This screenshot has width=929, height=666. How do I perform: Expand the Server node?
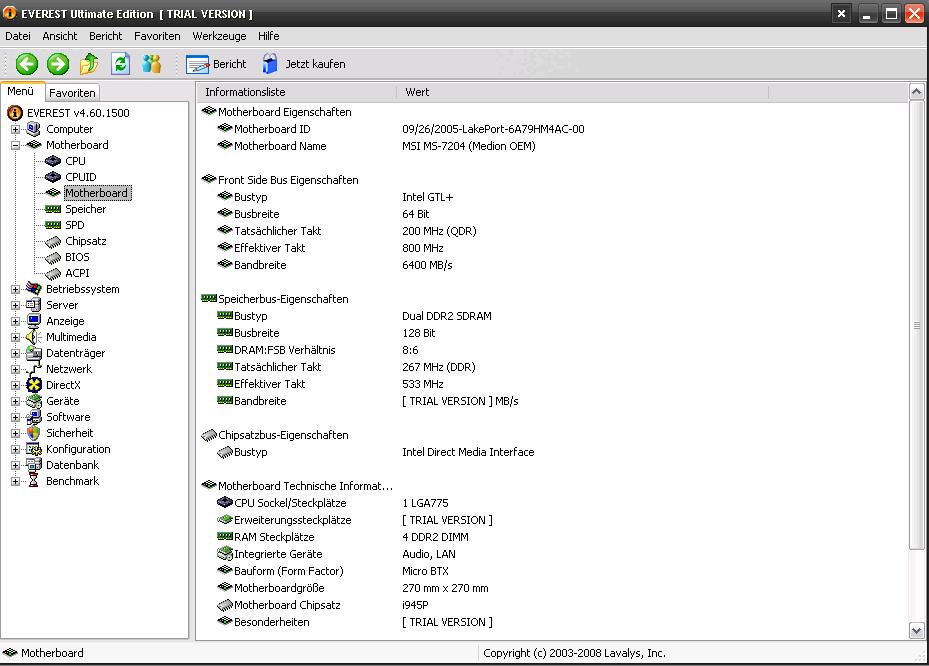pos(15,305)
